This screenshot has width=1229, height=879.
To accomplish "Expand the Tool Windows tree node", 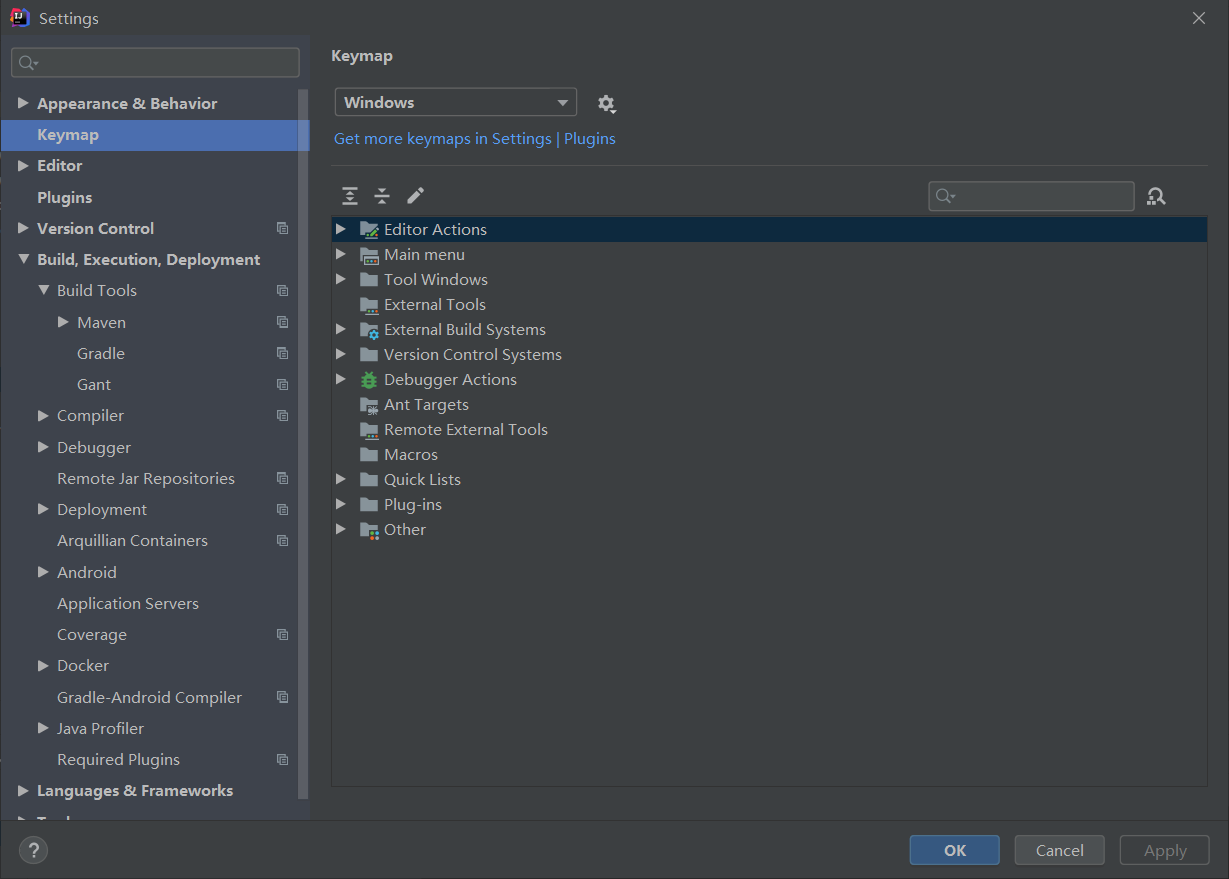I will pos(341,279).
